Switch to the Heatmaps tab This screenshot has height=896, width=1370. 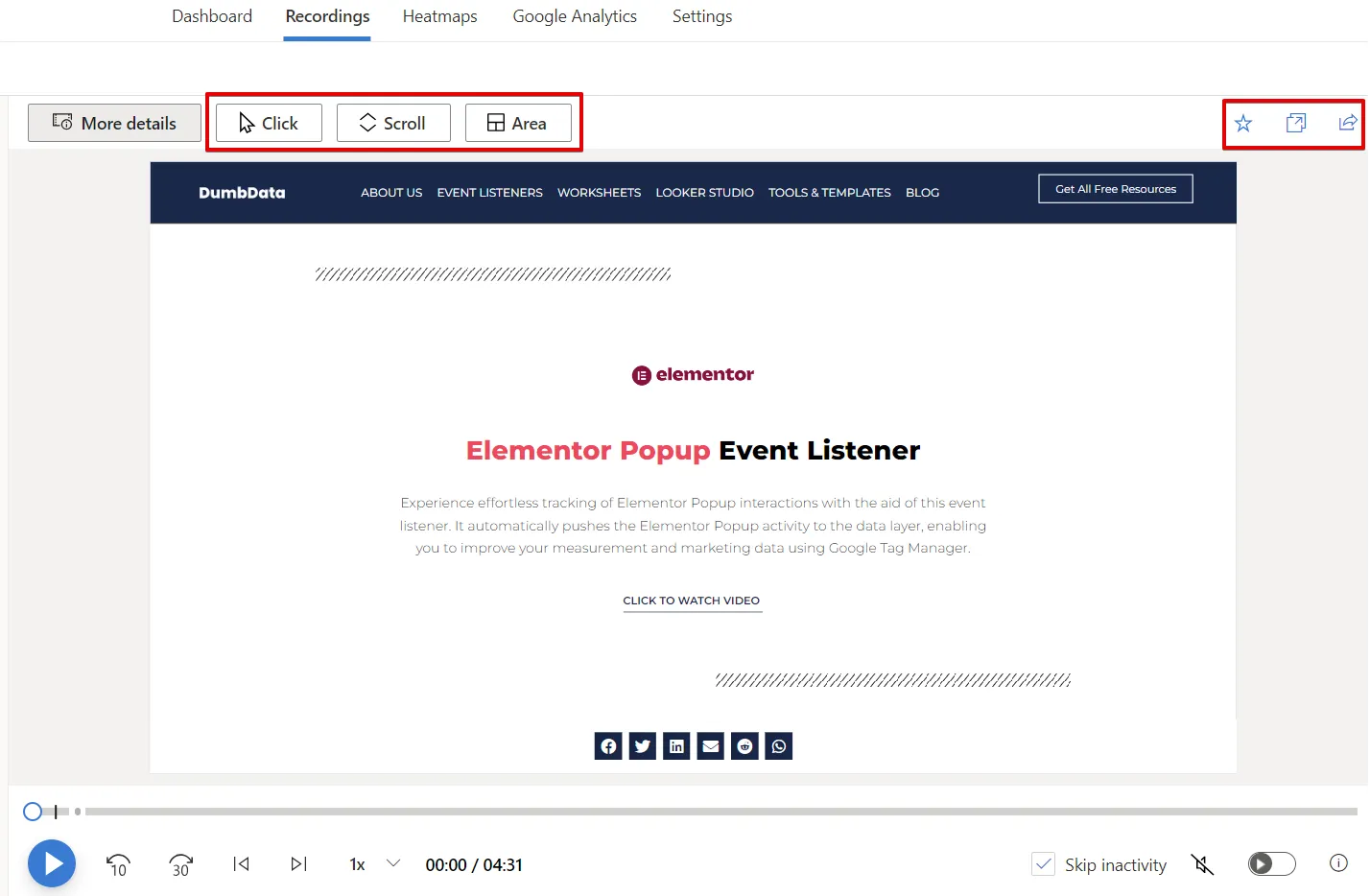pyautogui.click(x=439, y=16)
